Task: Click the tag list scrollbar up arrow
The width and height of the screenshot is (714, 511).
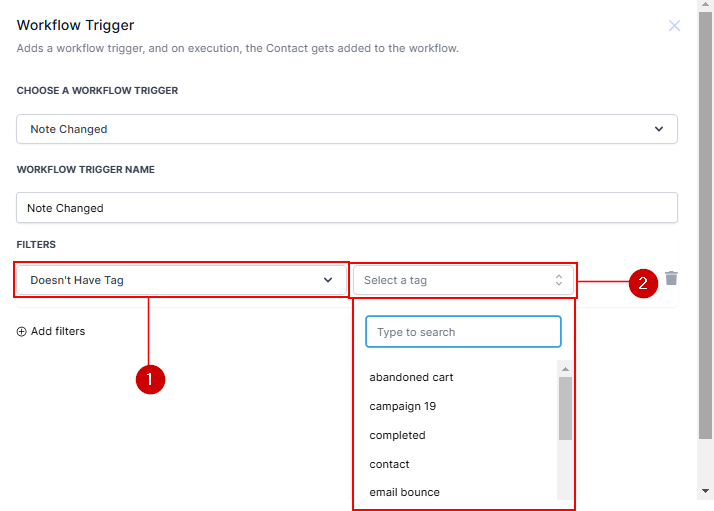Action: pos(565,369)
